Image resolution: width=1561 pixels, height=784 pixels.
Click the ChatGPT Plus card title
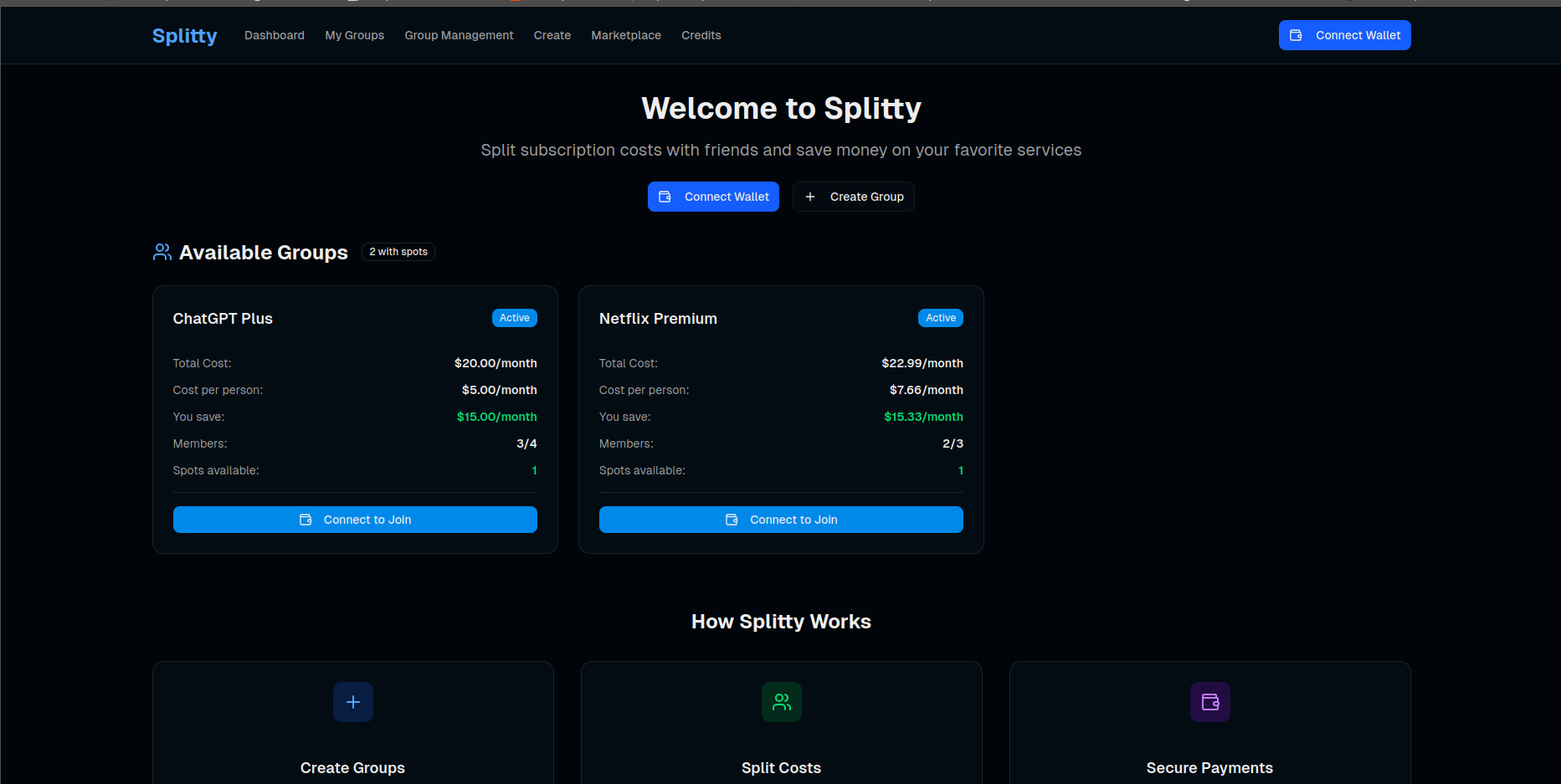coord(223,319)
